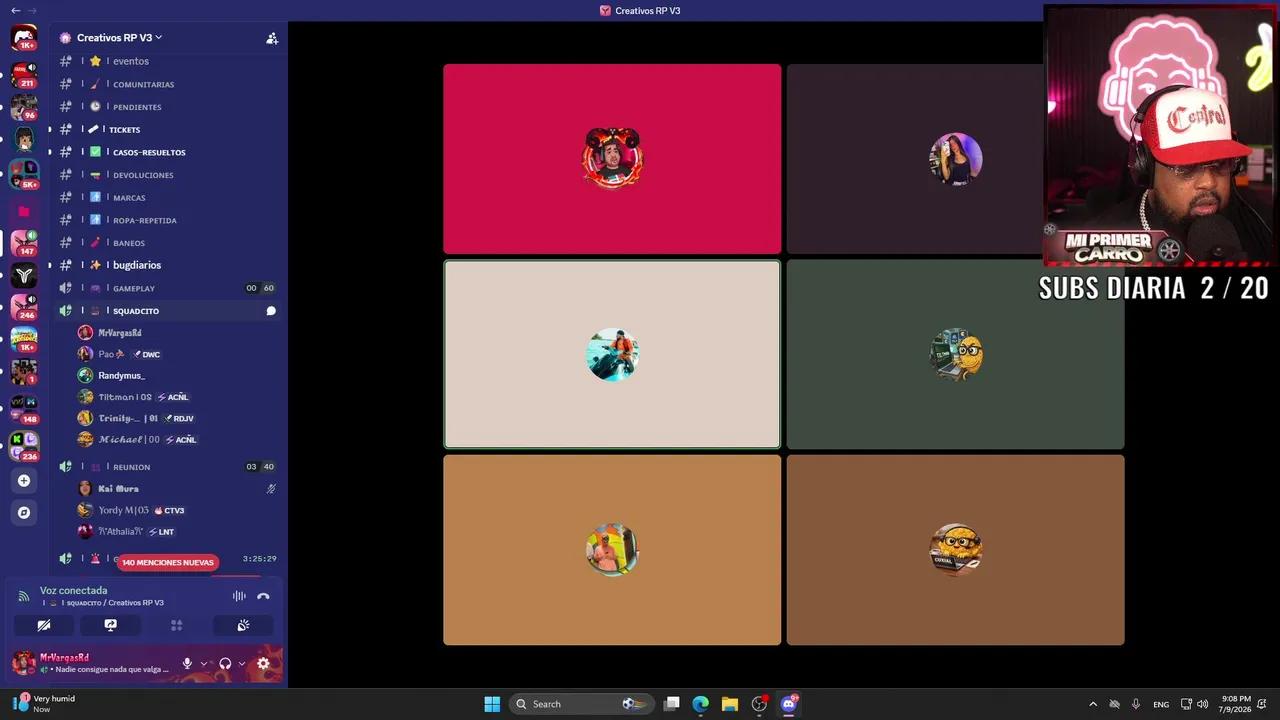Screen dimensions: 1280x720
Task: Expand headphones output options chevron
Action: pyautogui.click(x=242, y=663)
